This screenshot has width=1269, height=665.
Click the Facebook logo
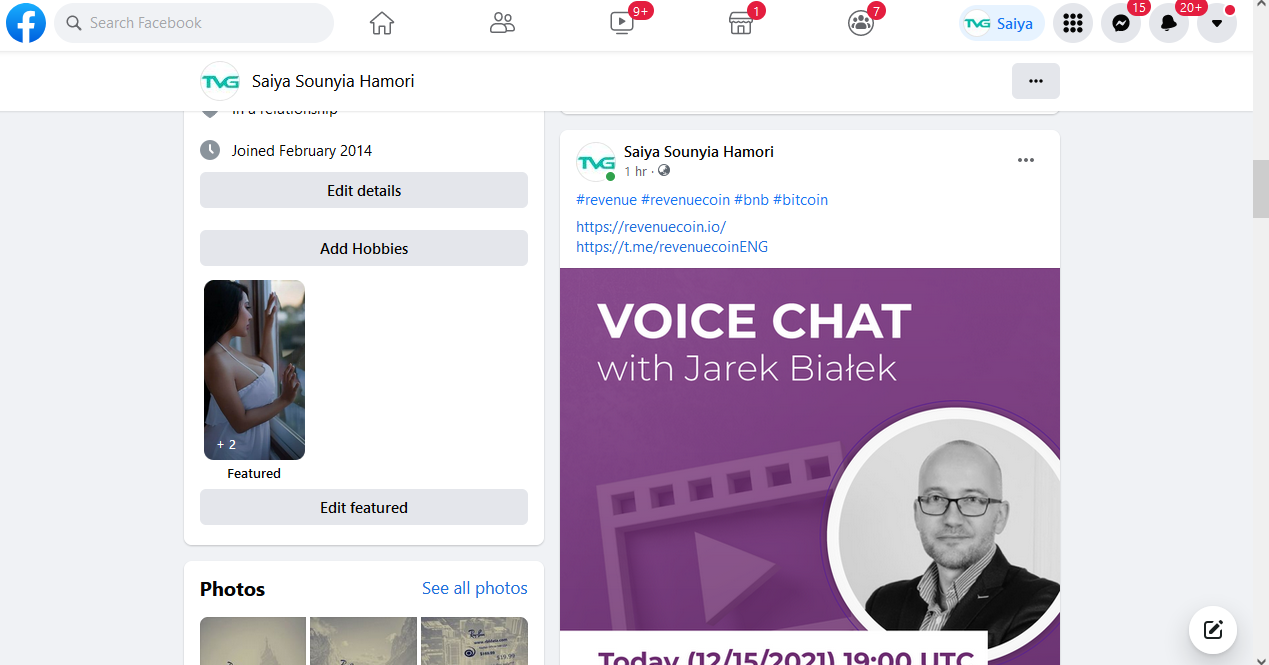pos(26,23)
